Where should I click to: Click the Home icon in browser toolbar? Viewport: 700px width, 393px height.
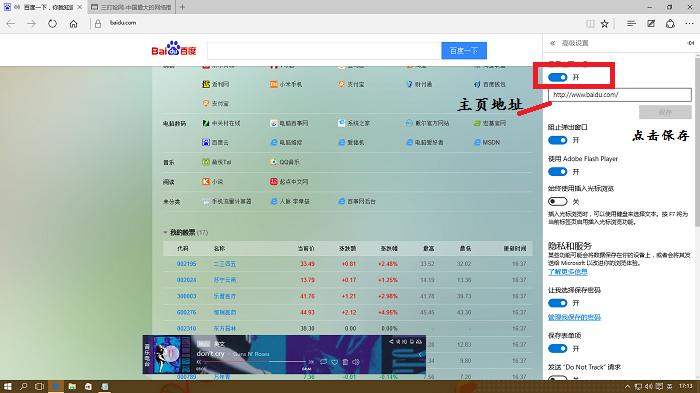point(73,24)
